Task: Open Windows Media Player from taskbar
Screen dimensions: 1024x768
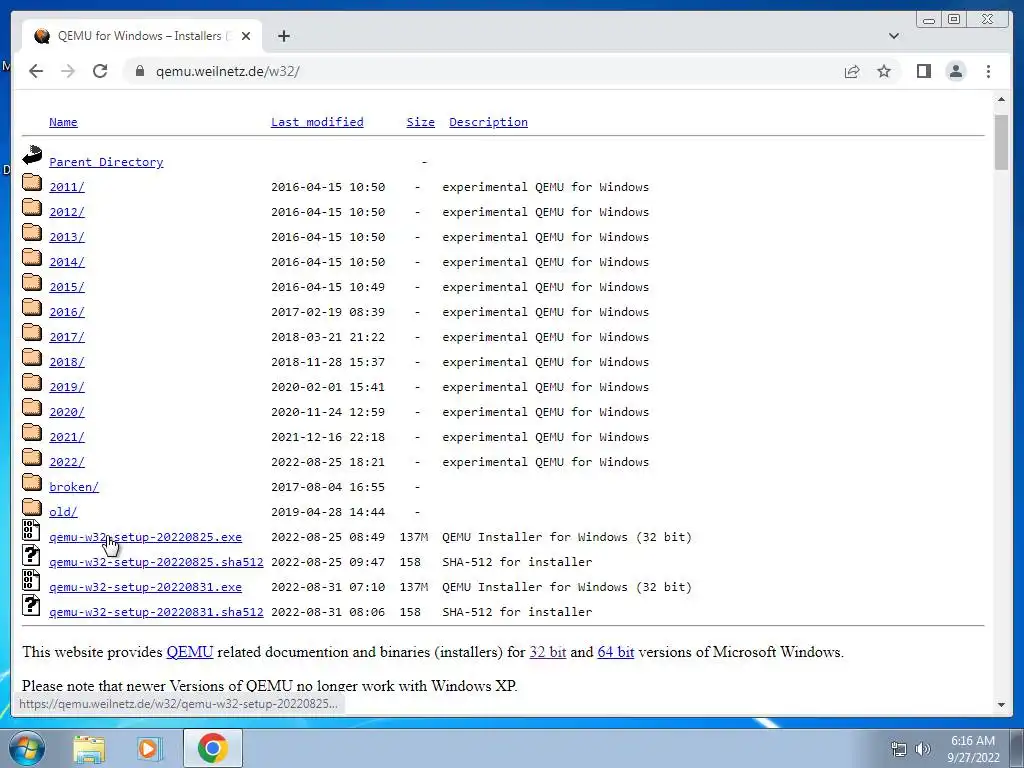Action: pyautogui.click(x=149, y=748)
